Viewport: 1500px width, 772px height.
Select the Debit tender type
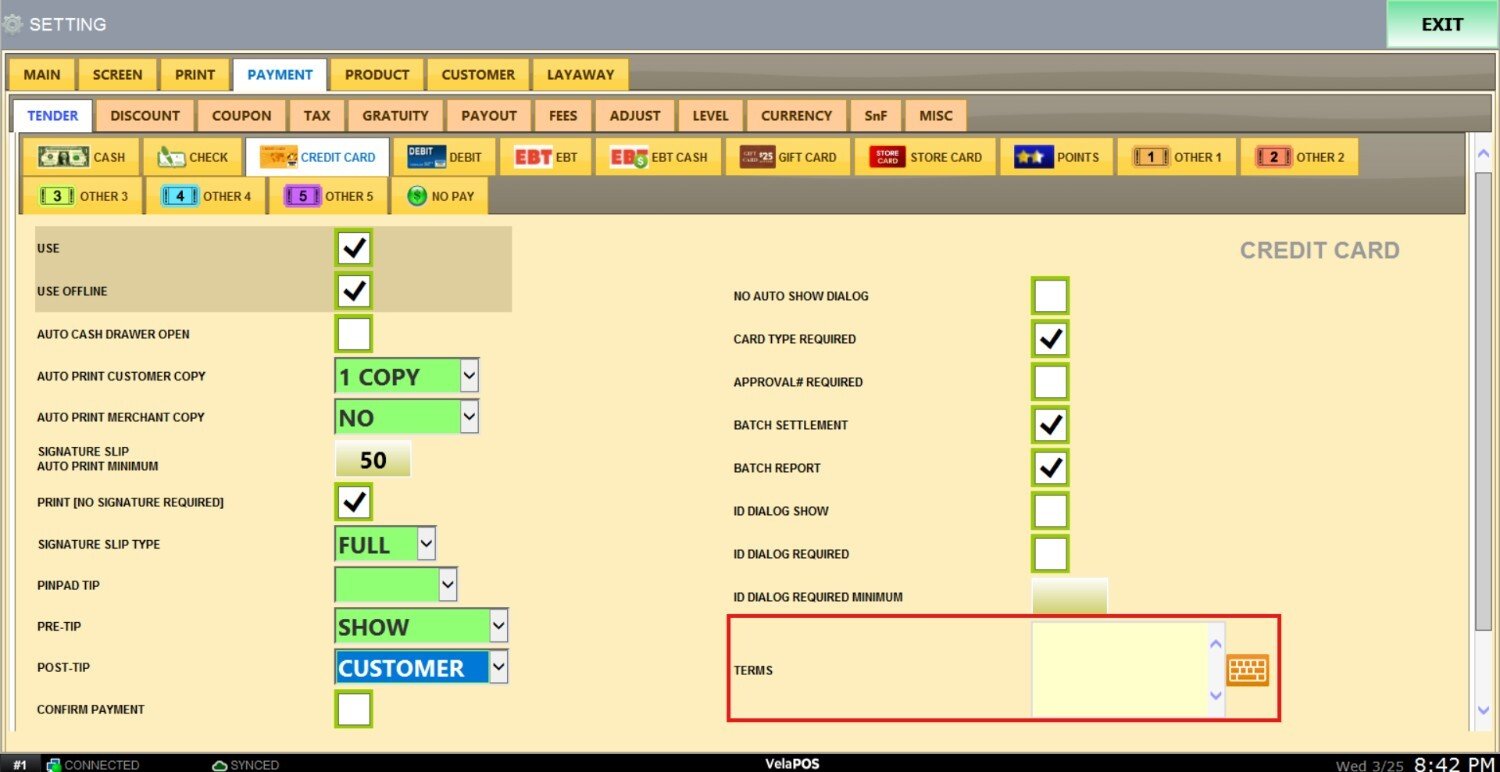pyautogui.click(x=445, y=157)
